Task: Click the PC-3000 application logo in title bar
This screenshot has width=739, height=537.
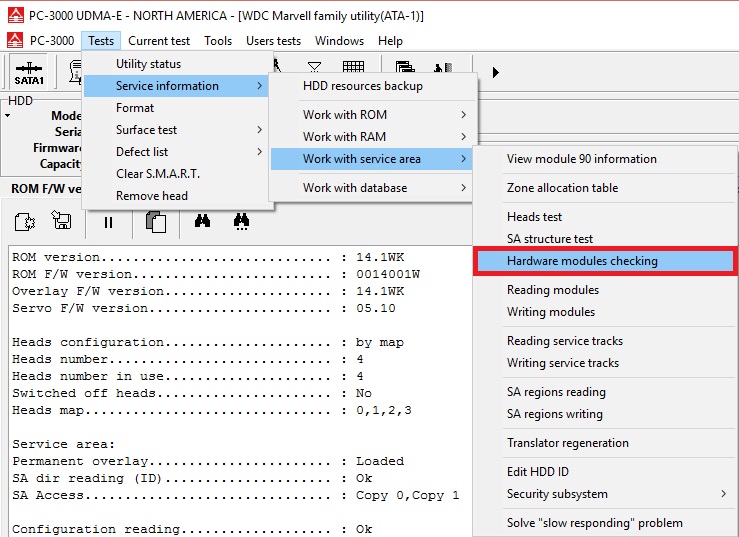Action: pyautogui.click(x=16, y=16)
